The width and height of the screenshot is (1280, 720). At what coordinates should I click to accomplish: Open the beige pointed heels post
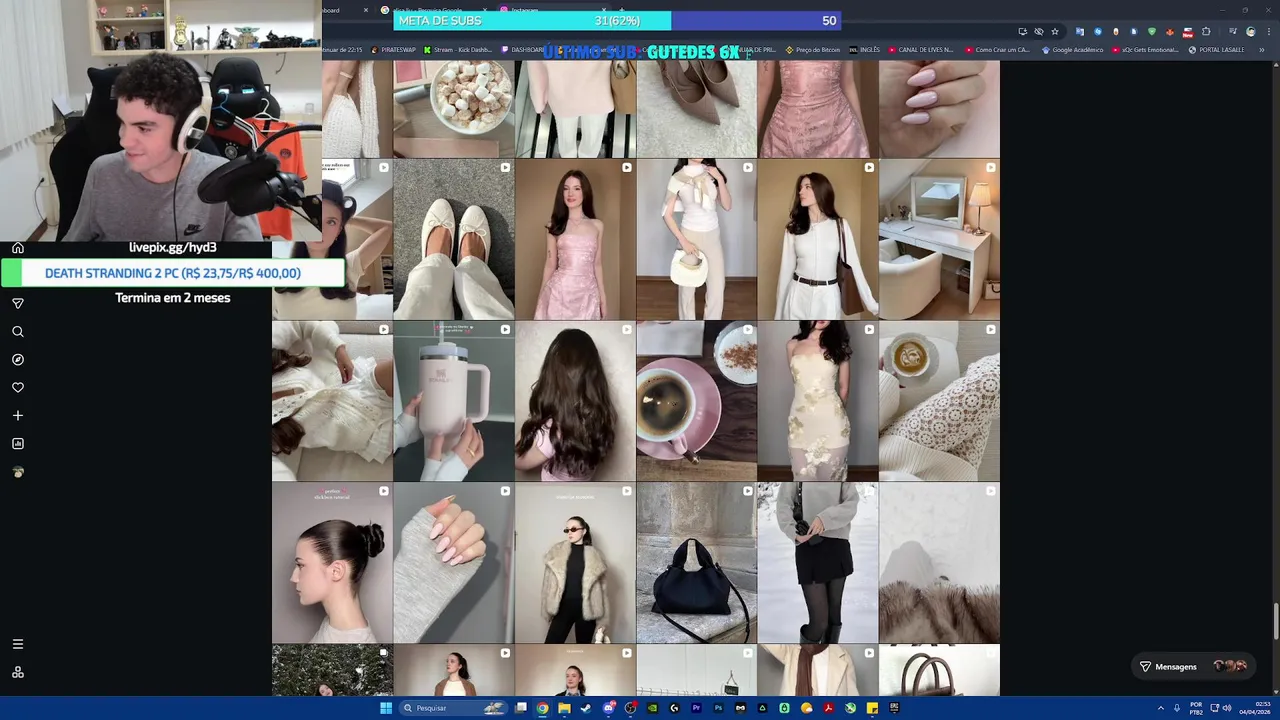point(696,108)
